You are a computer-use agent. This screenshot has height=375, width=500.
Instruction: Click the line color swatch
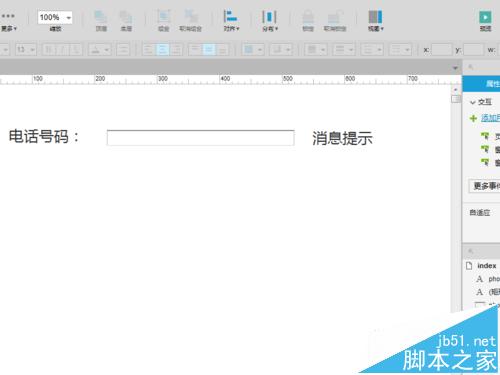[x=312, y=50]
